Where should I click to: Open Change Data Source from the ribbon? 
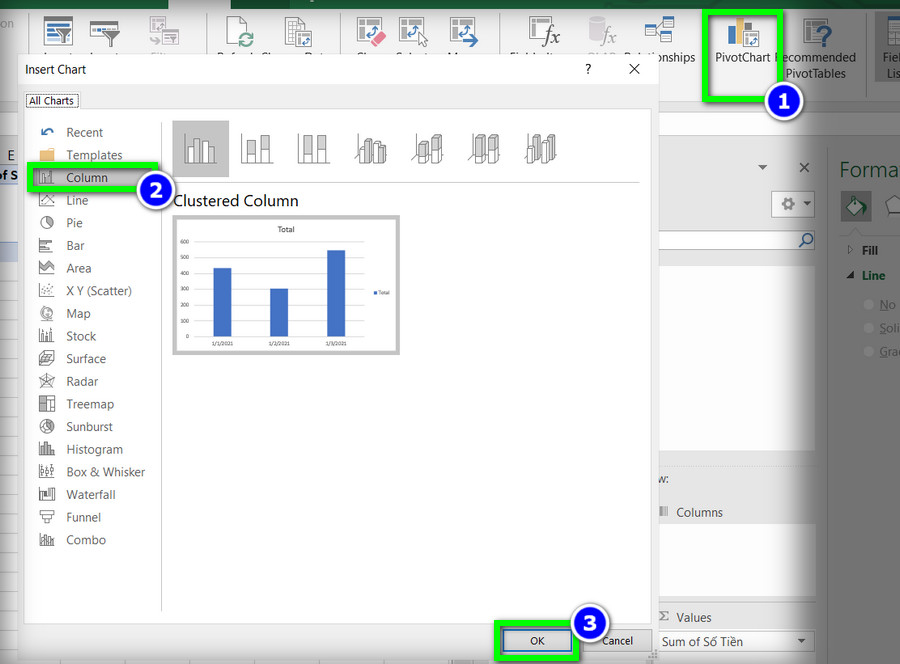pos(298,32)
